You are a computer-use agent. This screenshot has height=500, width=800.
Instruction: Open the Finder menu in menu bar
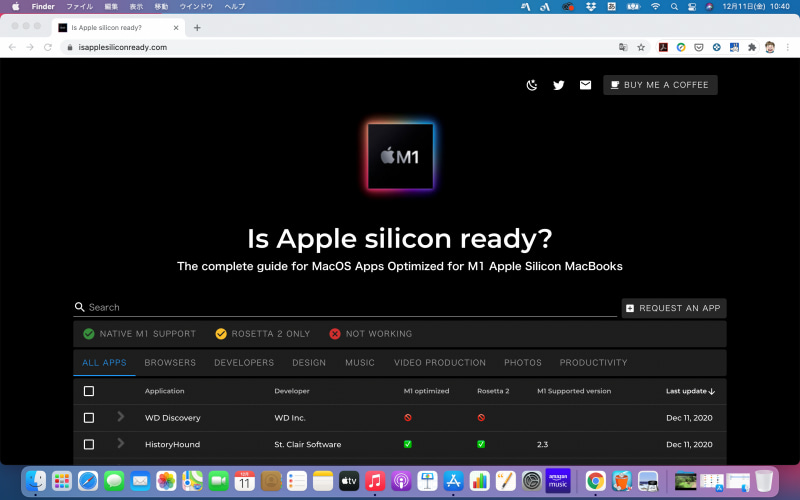click(43, 7)
